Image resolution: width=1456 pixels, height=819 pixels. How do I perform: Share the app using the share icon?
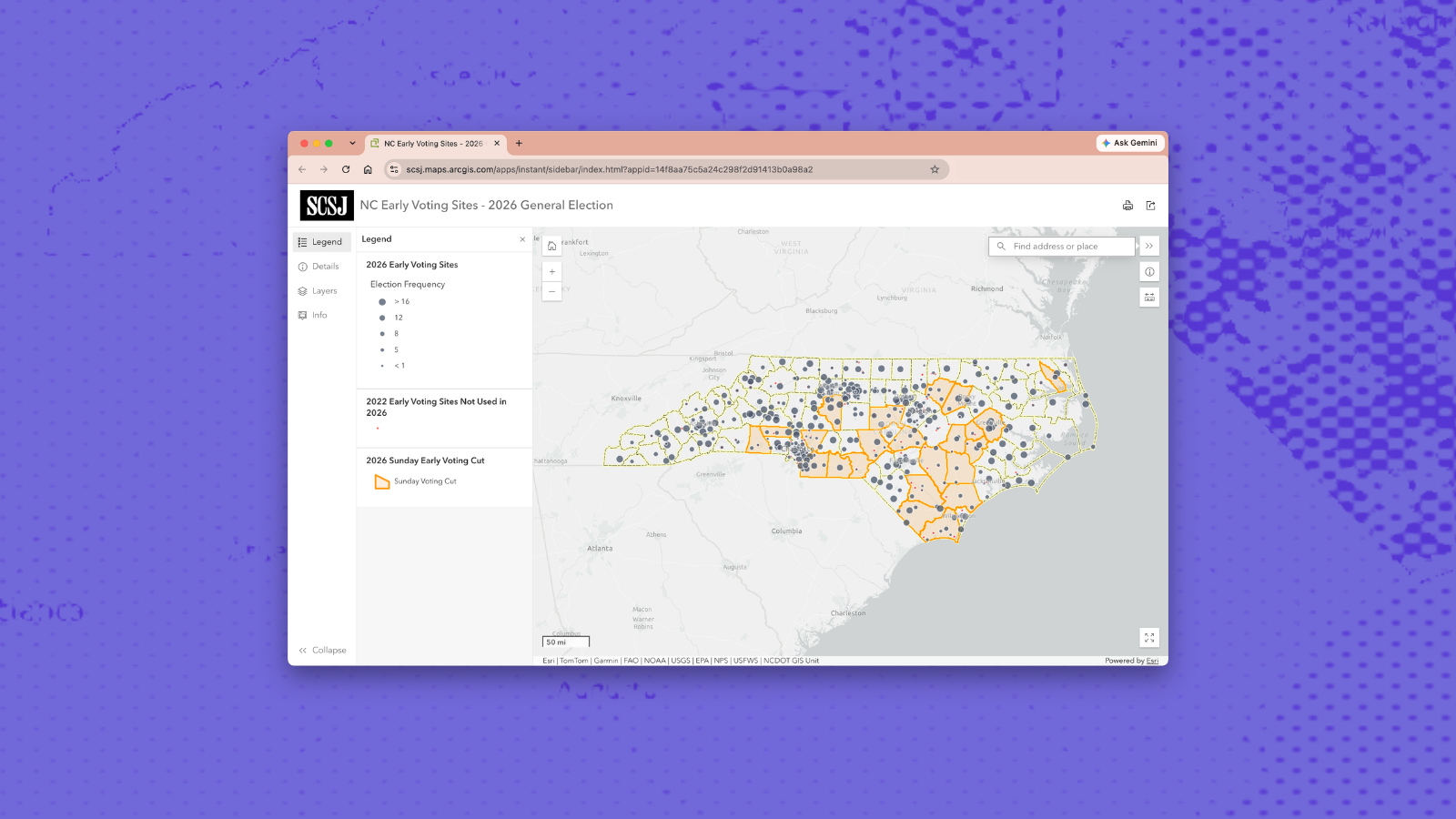click(x=1150, y=206)
